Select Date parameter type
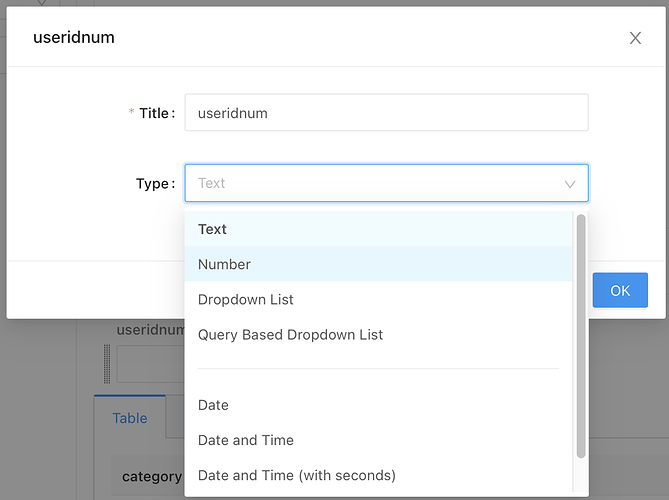Screen dimensions: 669x500 [378, 405]
